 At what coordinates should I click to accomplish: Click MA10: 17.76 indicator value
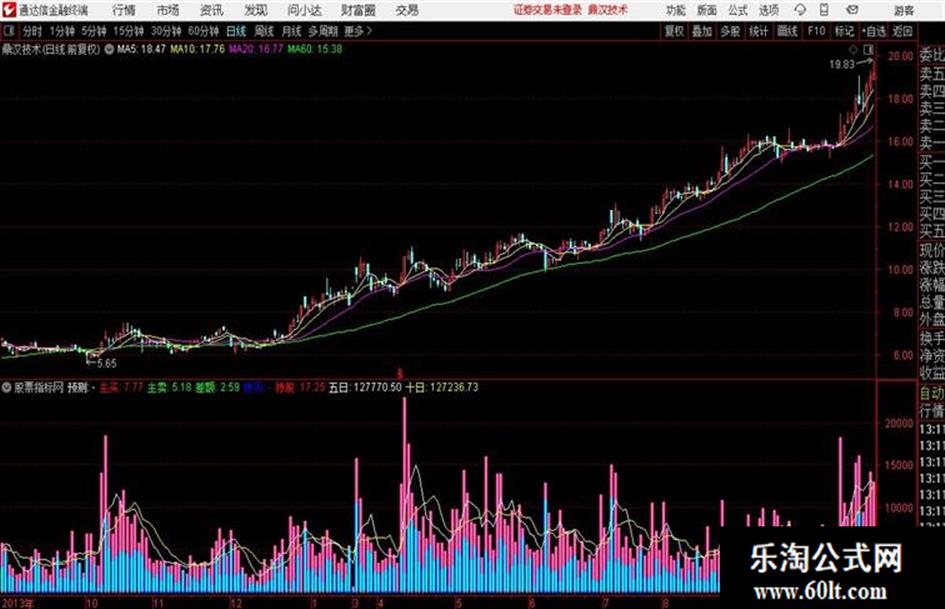tap(197, 49)
